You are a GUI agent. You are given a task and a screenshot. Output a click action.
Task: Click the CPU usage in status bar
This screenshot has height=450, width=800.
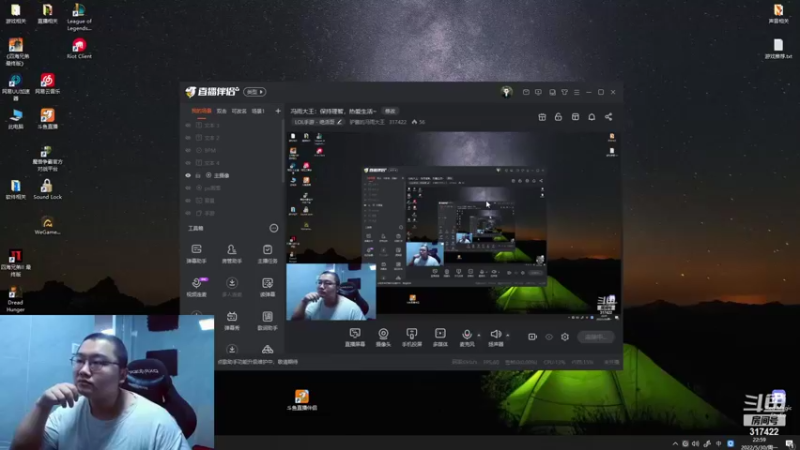554,362
